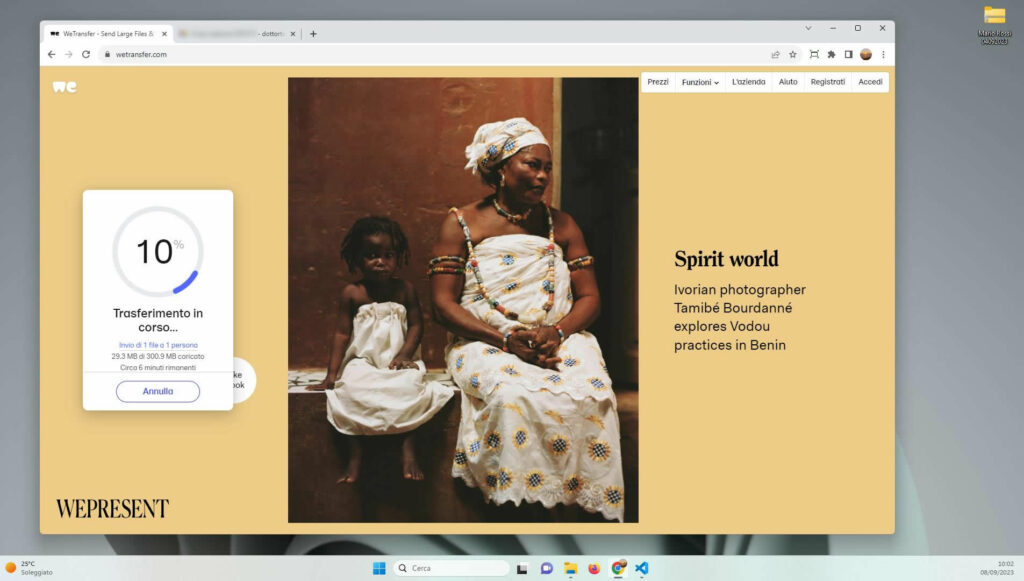1024x581 pixels.
Task: View site info via the padlock icon
Action: tap(107, 55)
